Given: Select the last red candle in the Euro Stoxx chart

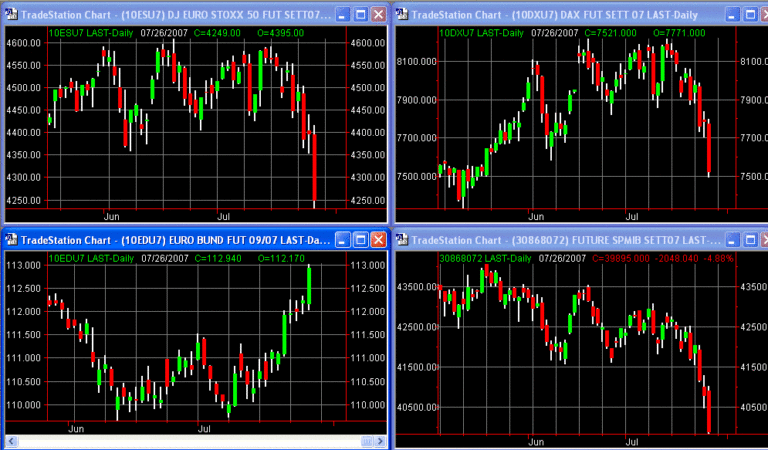Looking at the screenshot, I should tap(314, 168).
